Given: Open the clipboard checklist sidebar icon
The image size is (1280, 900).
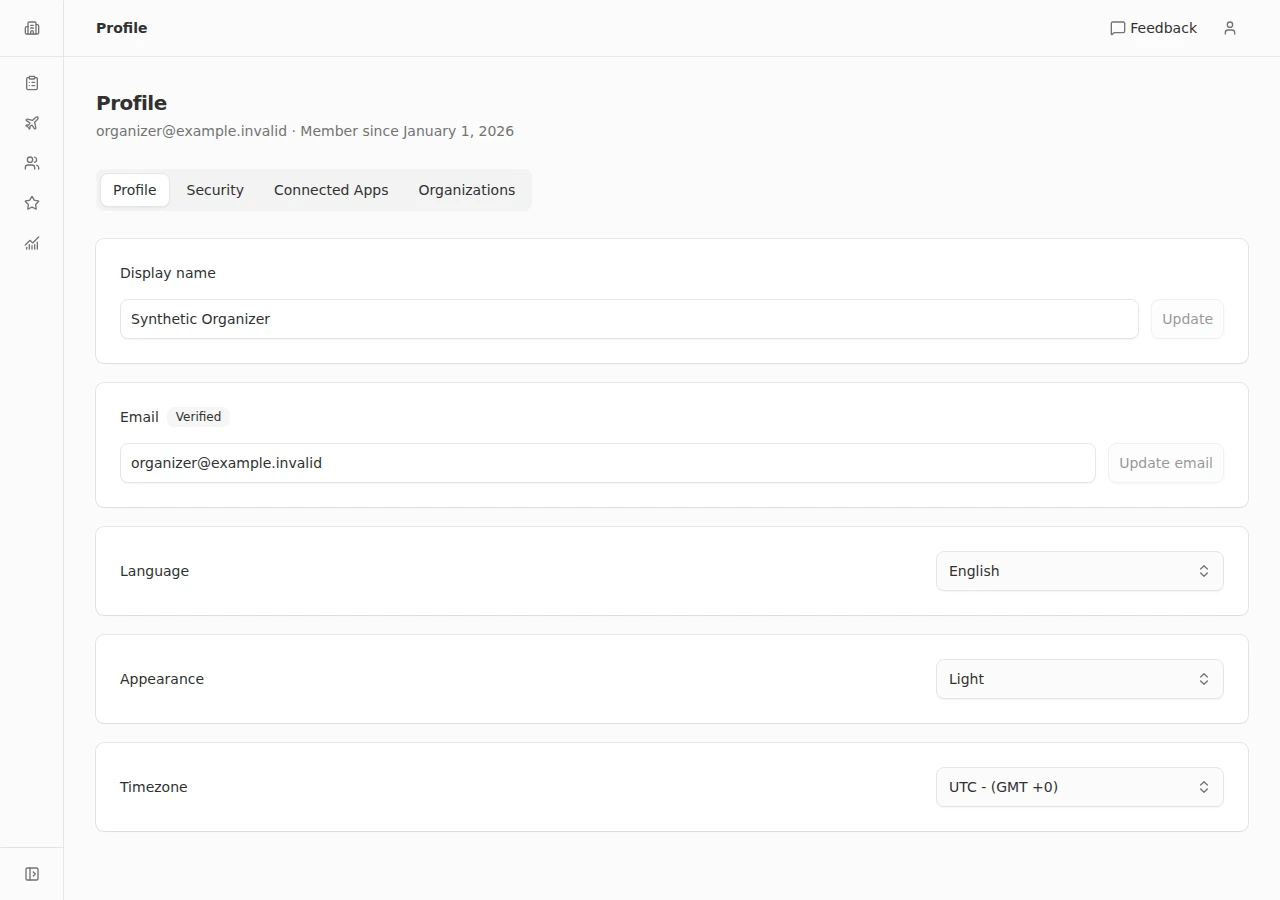Looking at the screenshot, I should [x=32, y=83].
